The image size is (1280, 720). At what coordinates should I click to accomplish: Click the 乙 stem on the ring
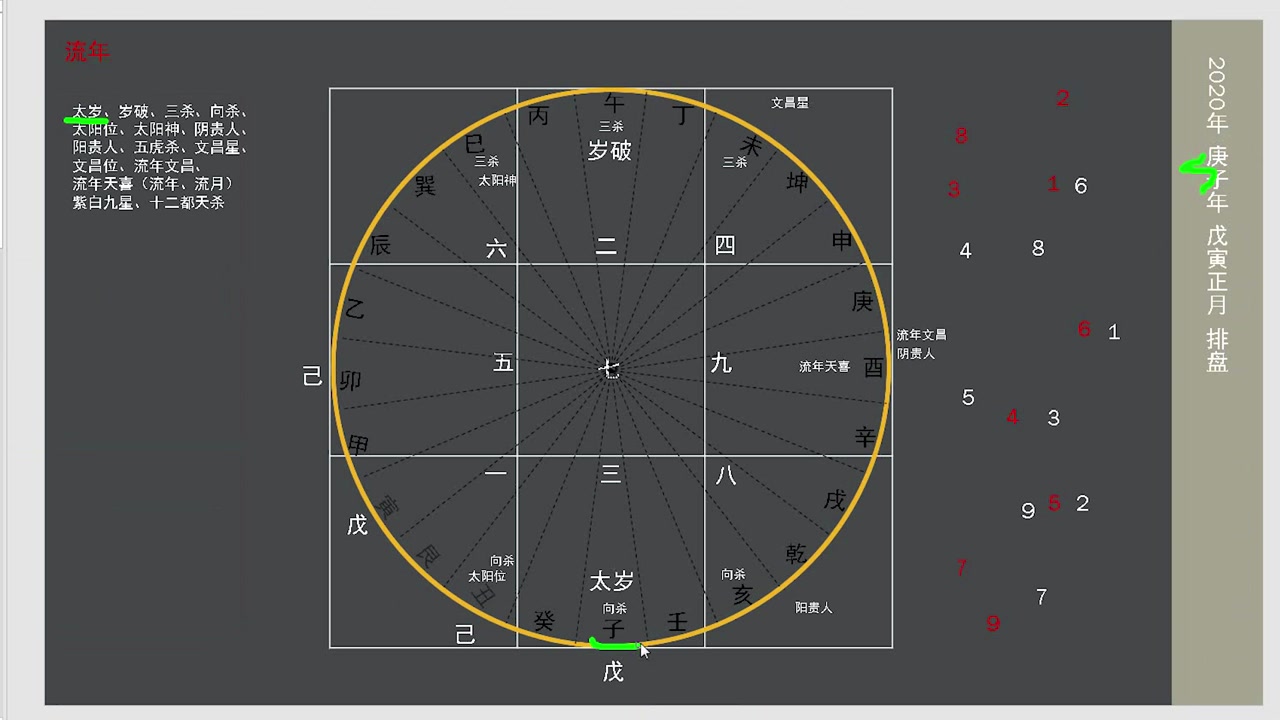click(355, 310)
